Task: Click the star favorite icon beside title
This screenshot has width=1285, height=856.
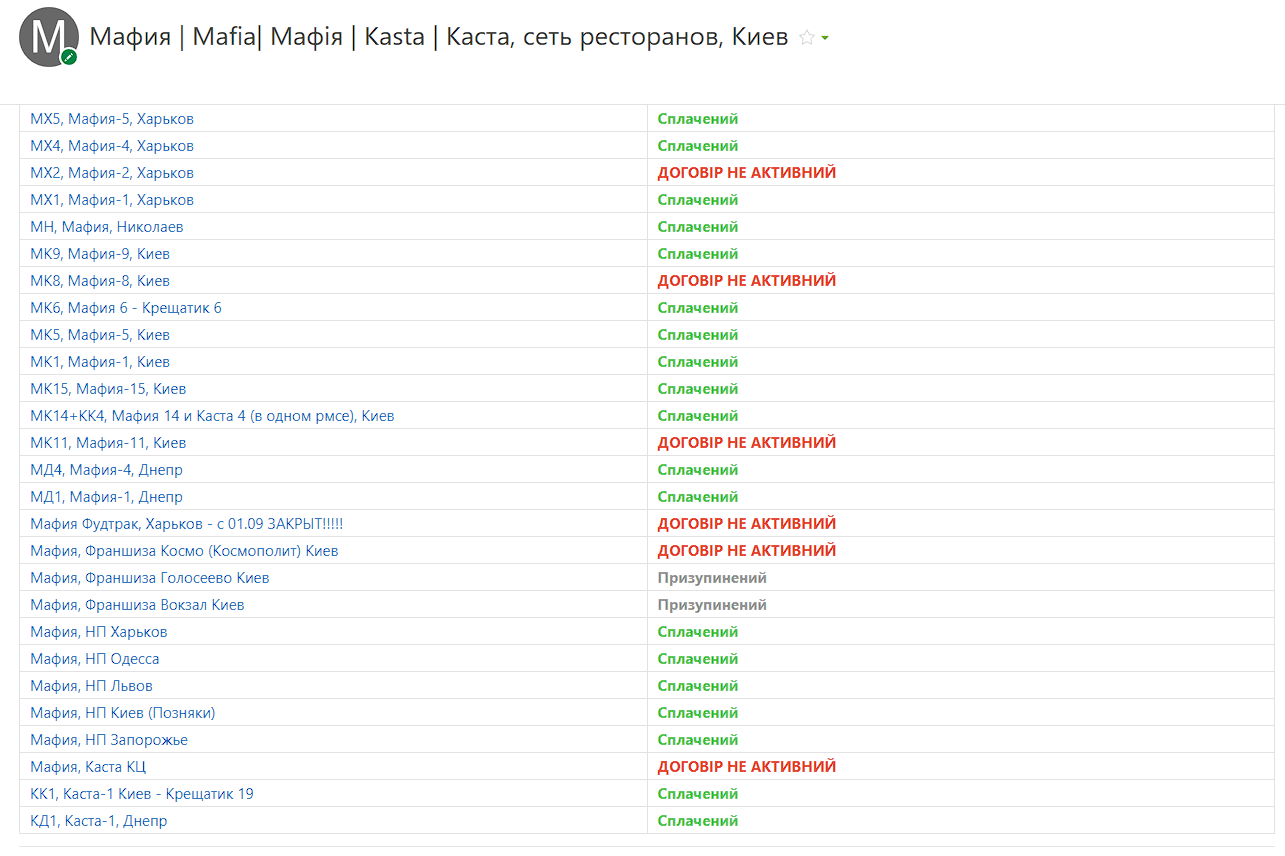Action: pyautogui.click(x=807, y=38)
